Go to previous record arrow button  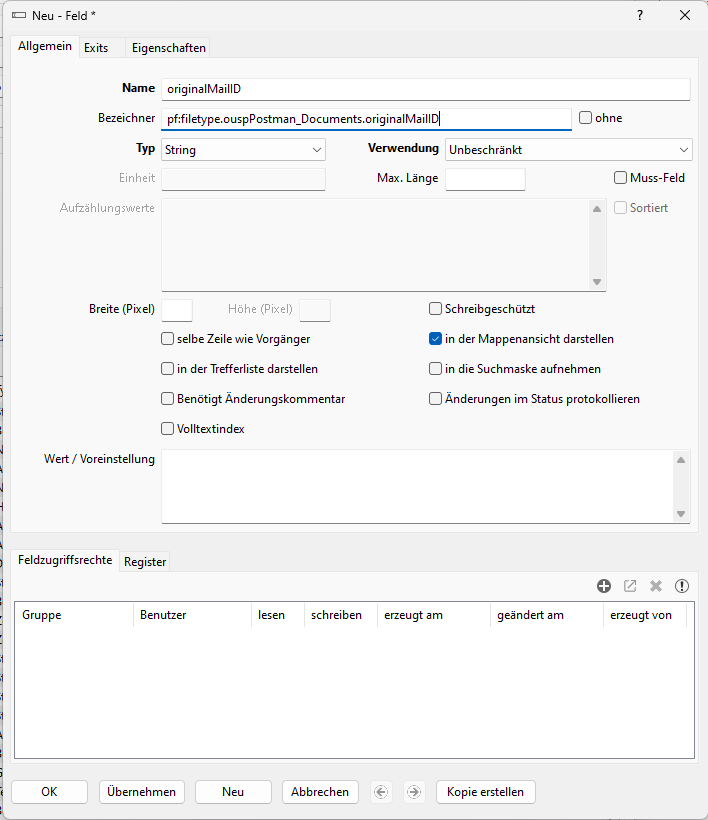click(381, 792)
